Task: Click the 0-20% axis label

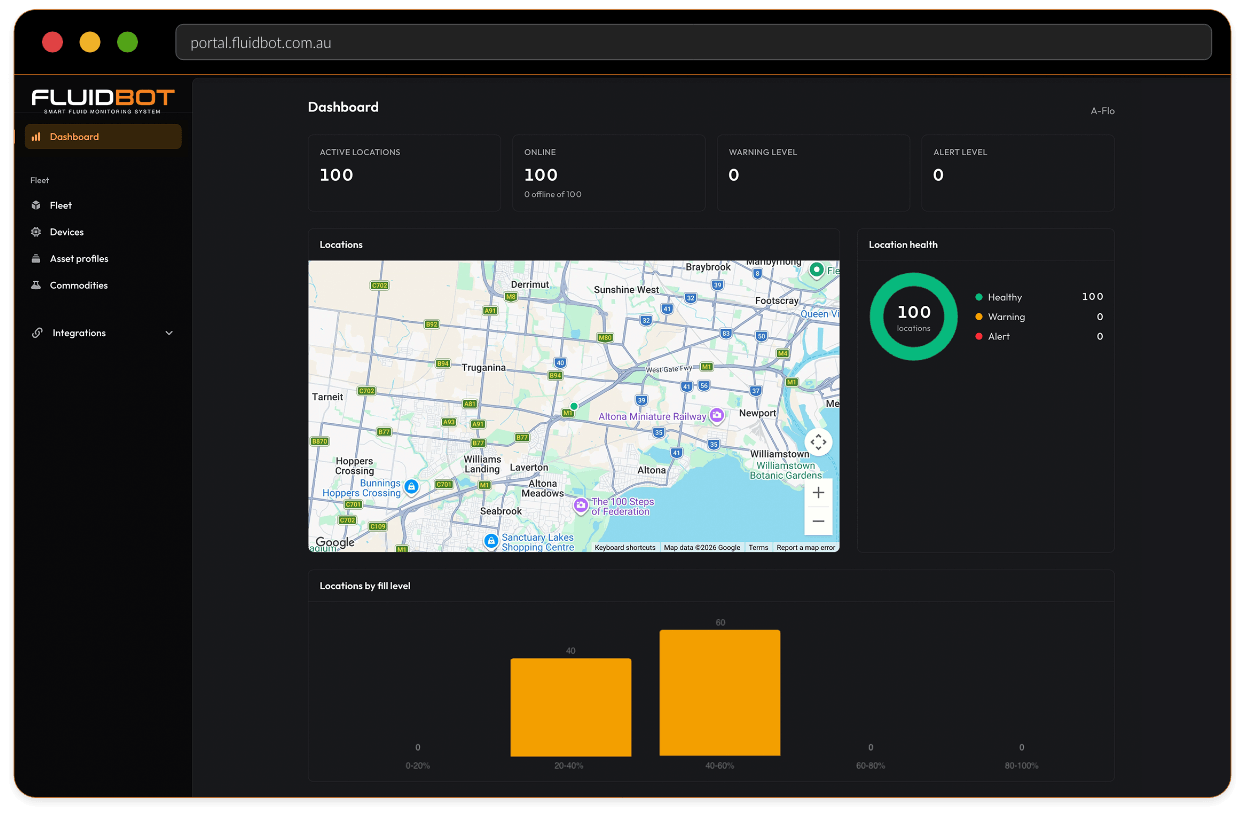Action: [418, 766]
